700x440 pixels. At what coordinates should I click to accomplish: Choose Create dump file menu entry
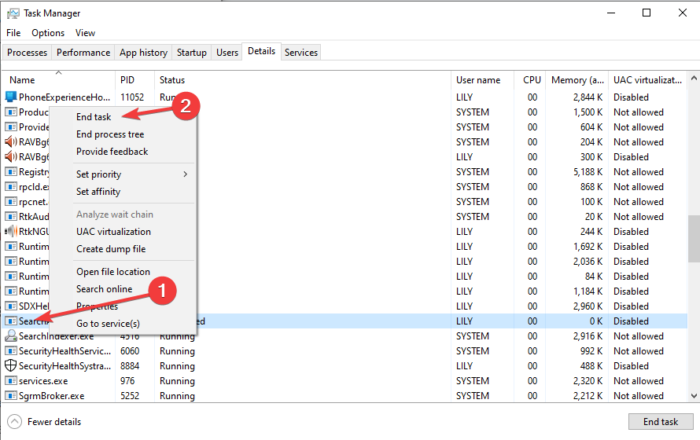[x=111, y=249]
